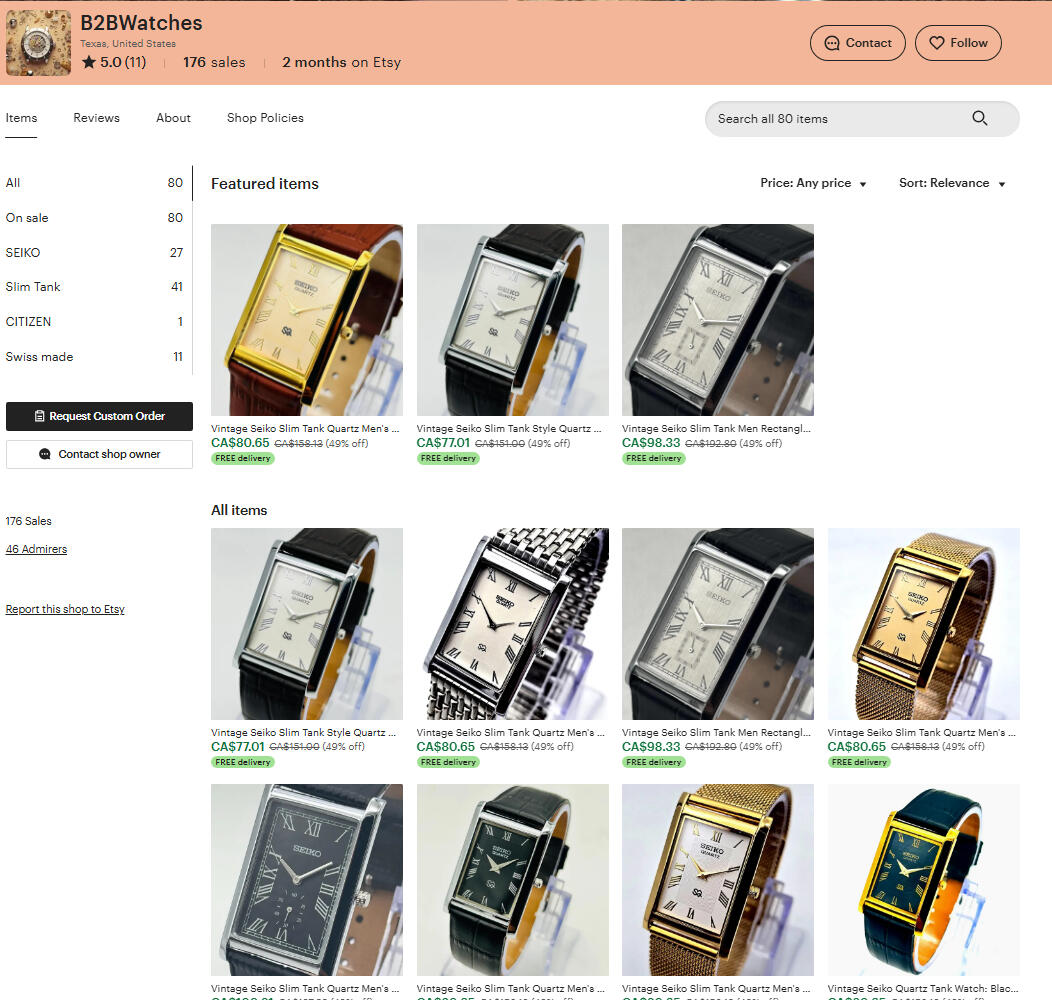The width and height of the screenshot is (1052, 1000).
Task: Click the B2BWatches shop logo image
Action: 38,43
